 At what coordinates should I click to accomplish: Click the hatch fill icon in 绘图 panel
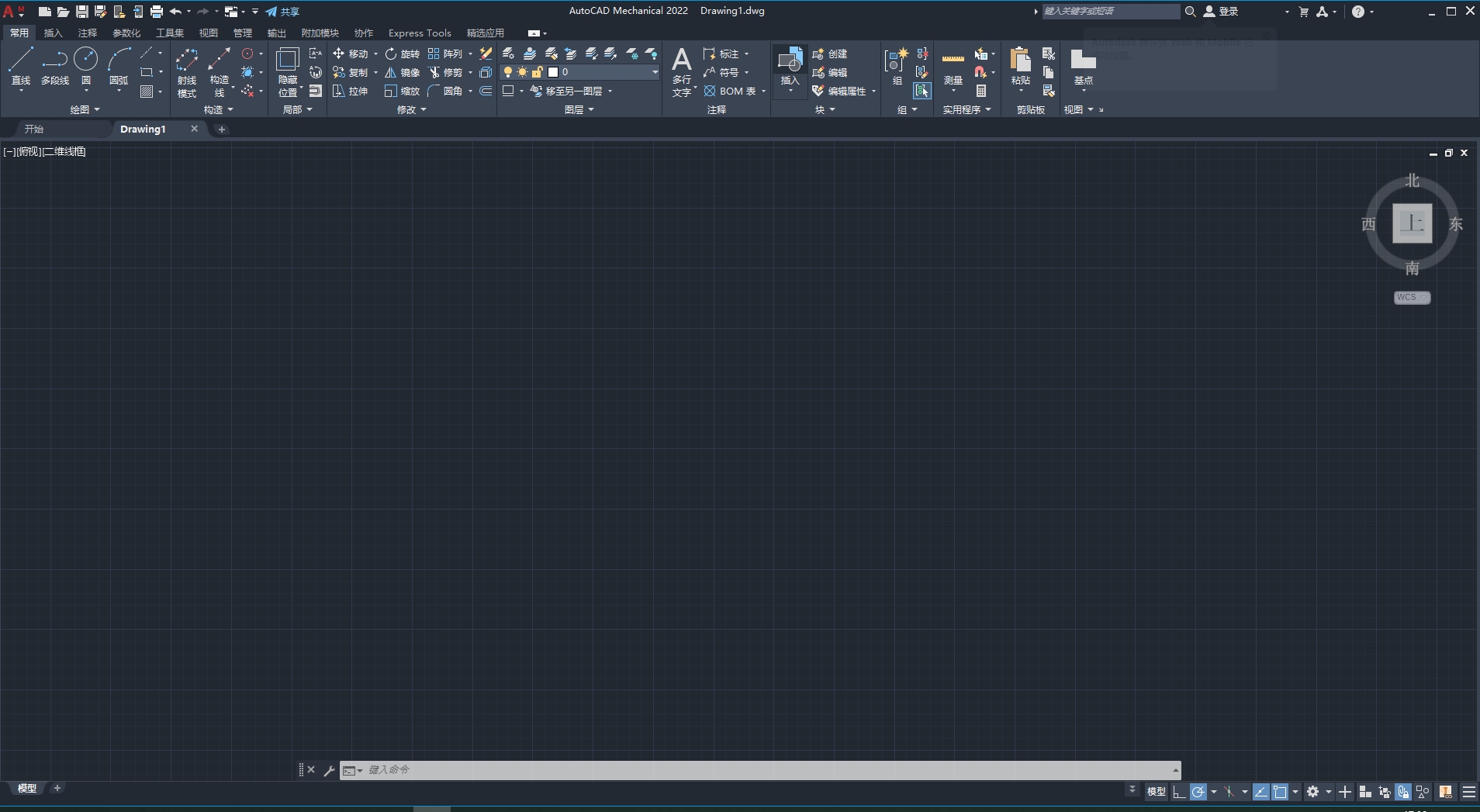click(x=147, y=92)
